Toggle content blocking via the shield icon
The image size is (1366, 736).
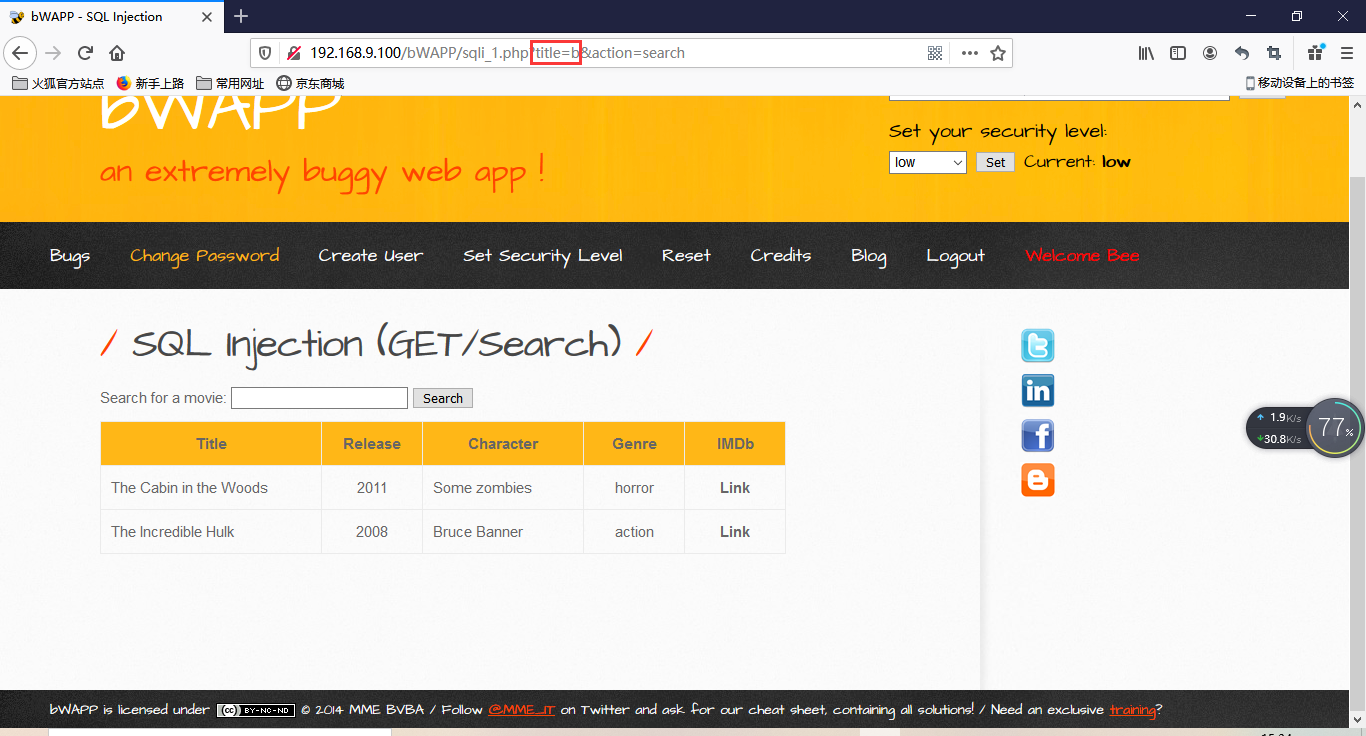(263, 53)
